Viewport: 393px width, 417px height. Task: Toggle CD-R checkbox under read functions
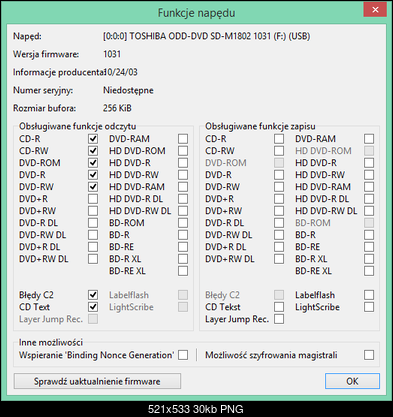pos(93,139)
